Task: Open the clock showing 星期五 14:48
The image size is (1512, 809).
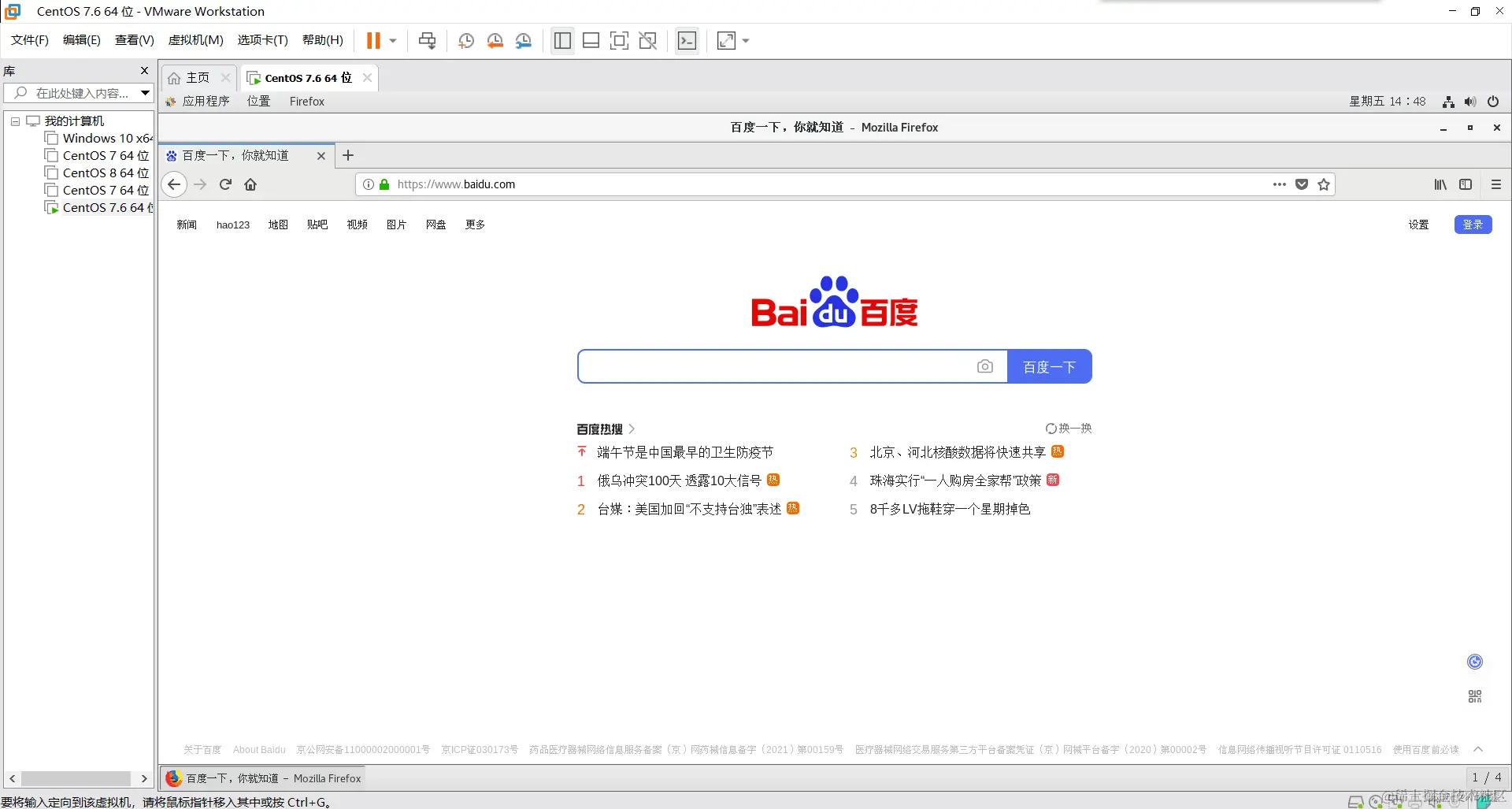Action: [x=1388, y=102]
